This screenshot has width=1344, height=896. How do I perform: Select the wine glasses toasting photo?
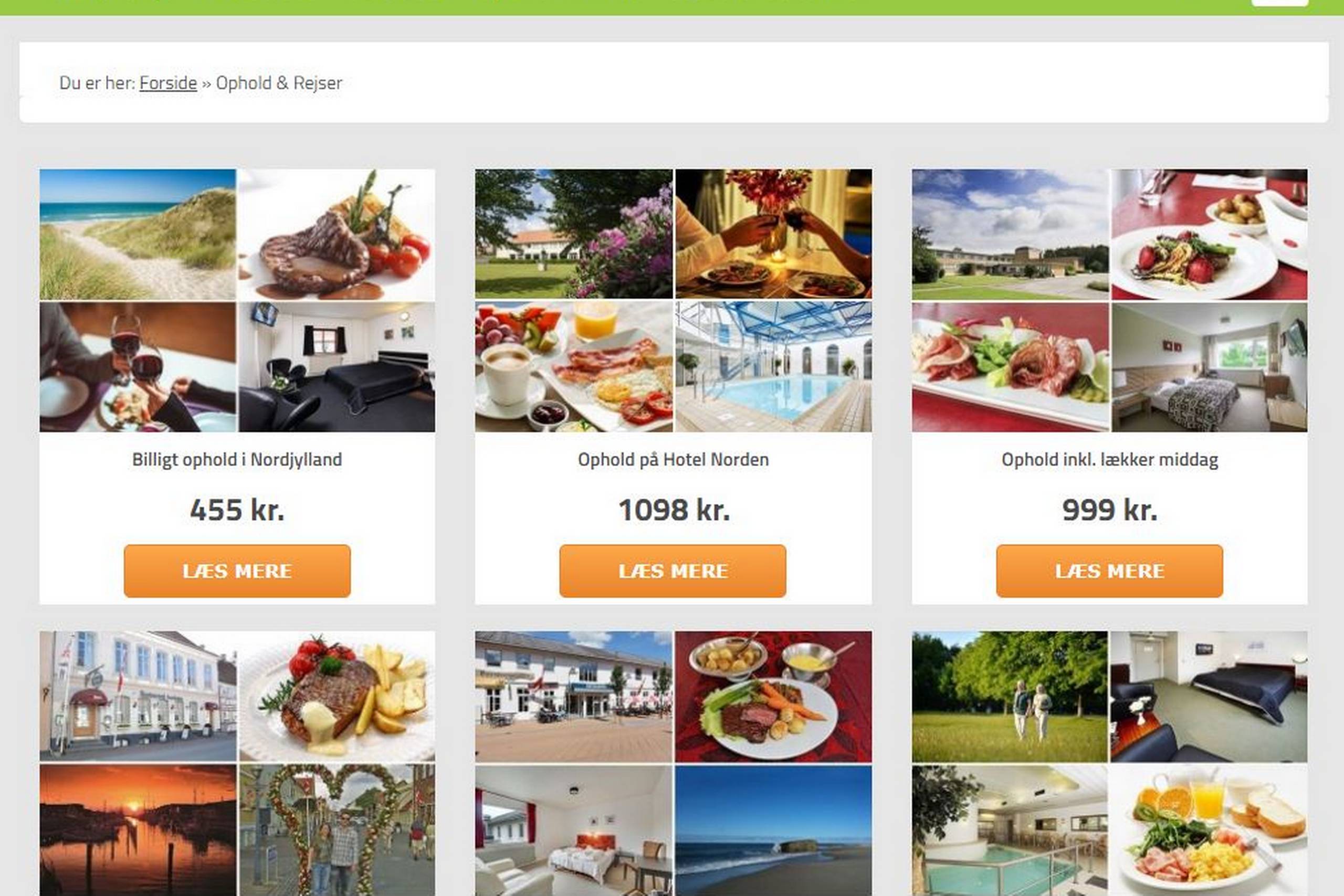[138, 367]
